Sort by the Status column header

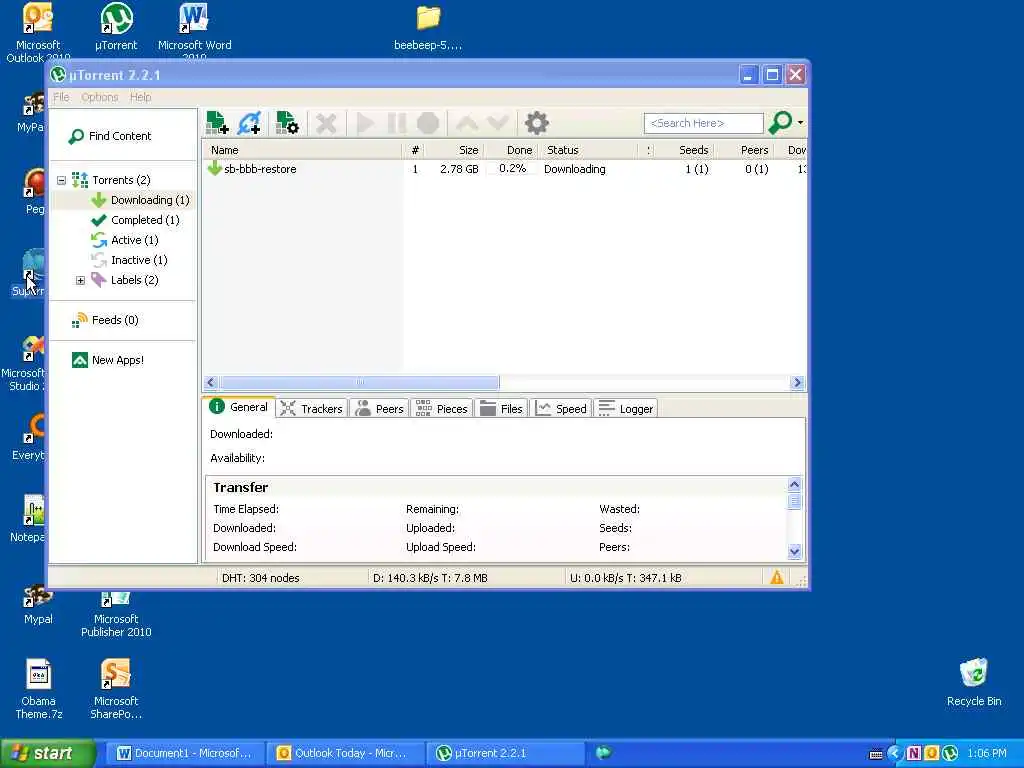pyautogui.click(x=588, y=150)
